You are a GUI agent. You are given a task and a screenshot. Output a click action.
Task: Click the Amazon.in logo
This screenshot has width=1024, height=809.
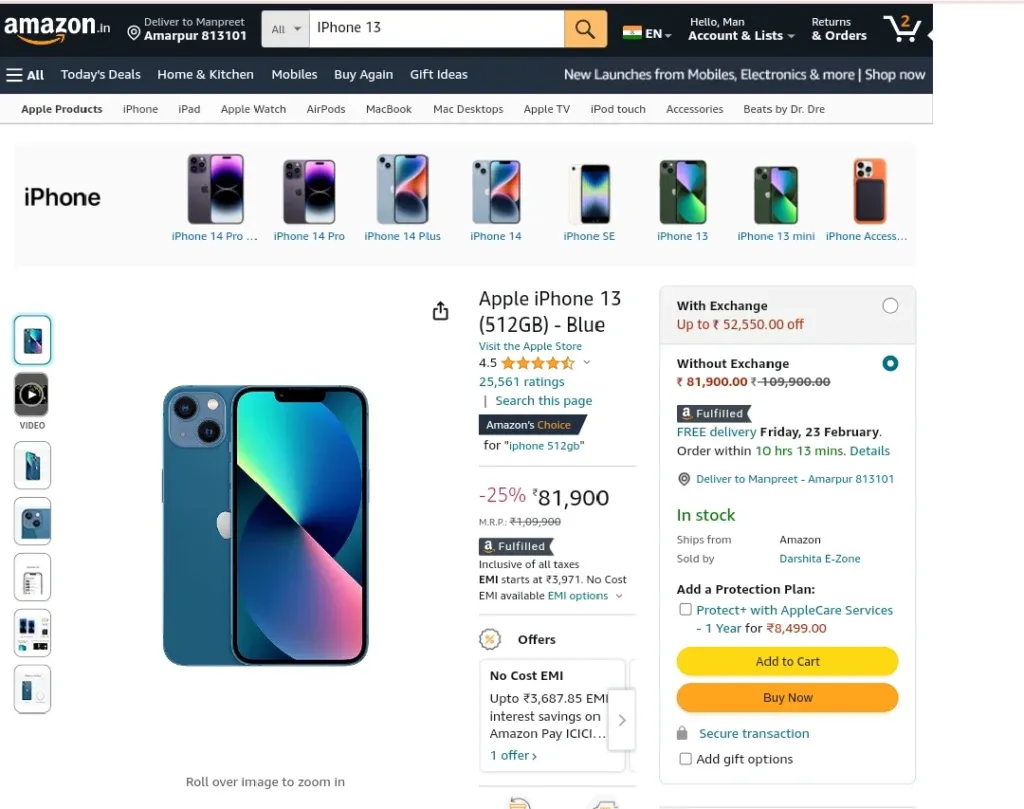57,28
